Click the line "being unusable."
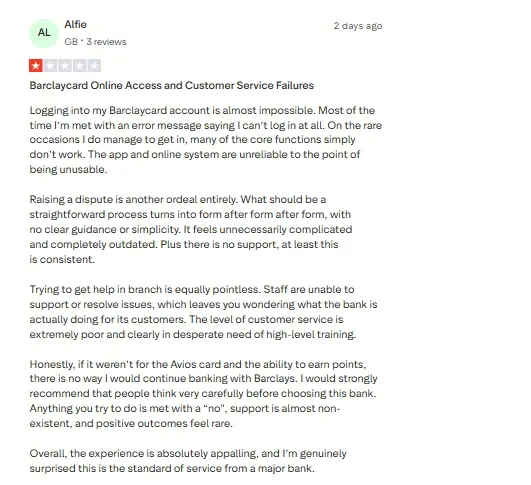 [x=68, y=169]
